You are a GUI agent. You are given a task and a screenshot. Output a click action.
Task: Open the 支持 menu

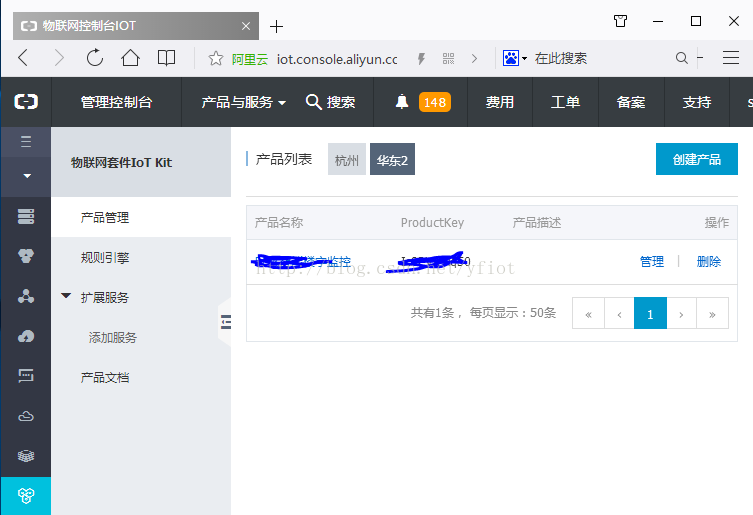click(696, 102)
